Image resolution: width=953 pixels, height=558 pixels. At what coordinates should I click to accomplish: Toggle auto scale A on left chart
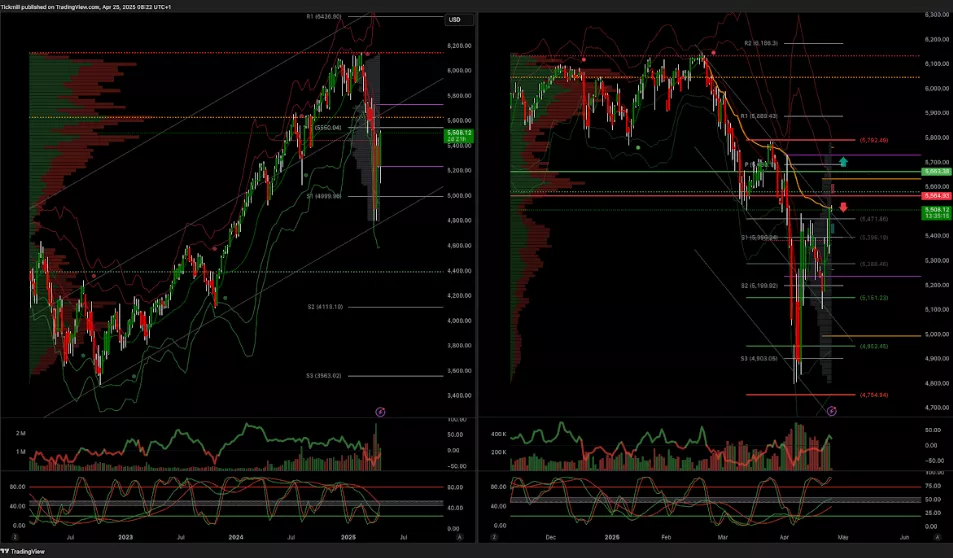pyautogui.click(x=459, y=537)
